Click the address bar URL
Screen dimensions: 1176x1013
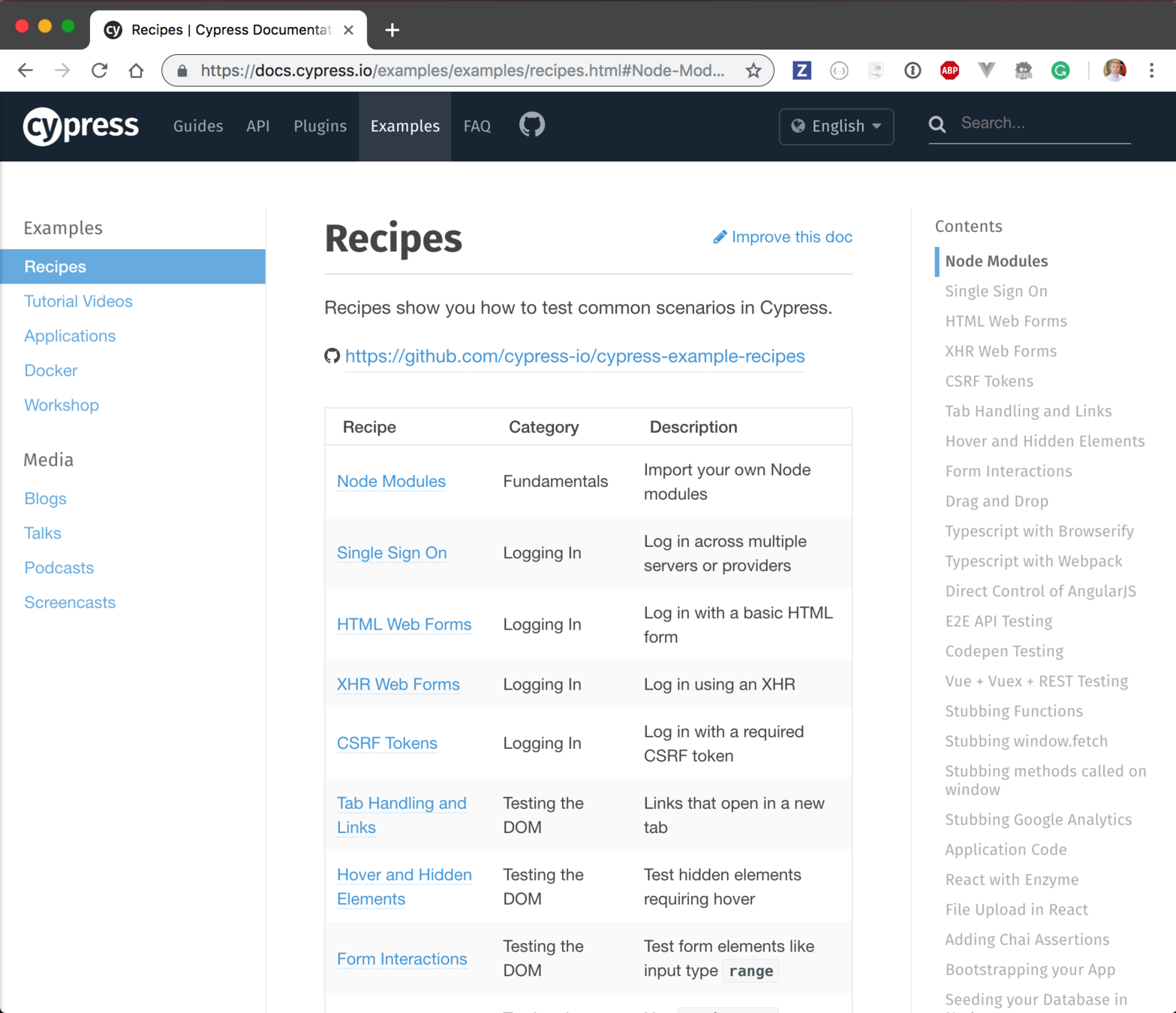(x=462, y=71)
